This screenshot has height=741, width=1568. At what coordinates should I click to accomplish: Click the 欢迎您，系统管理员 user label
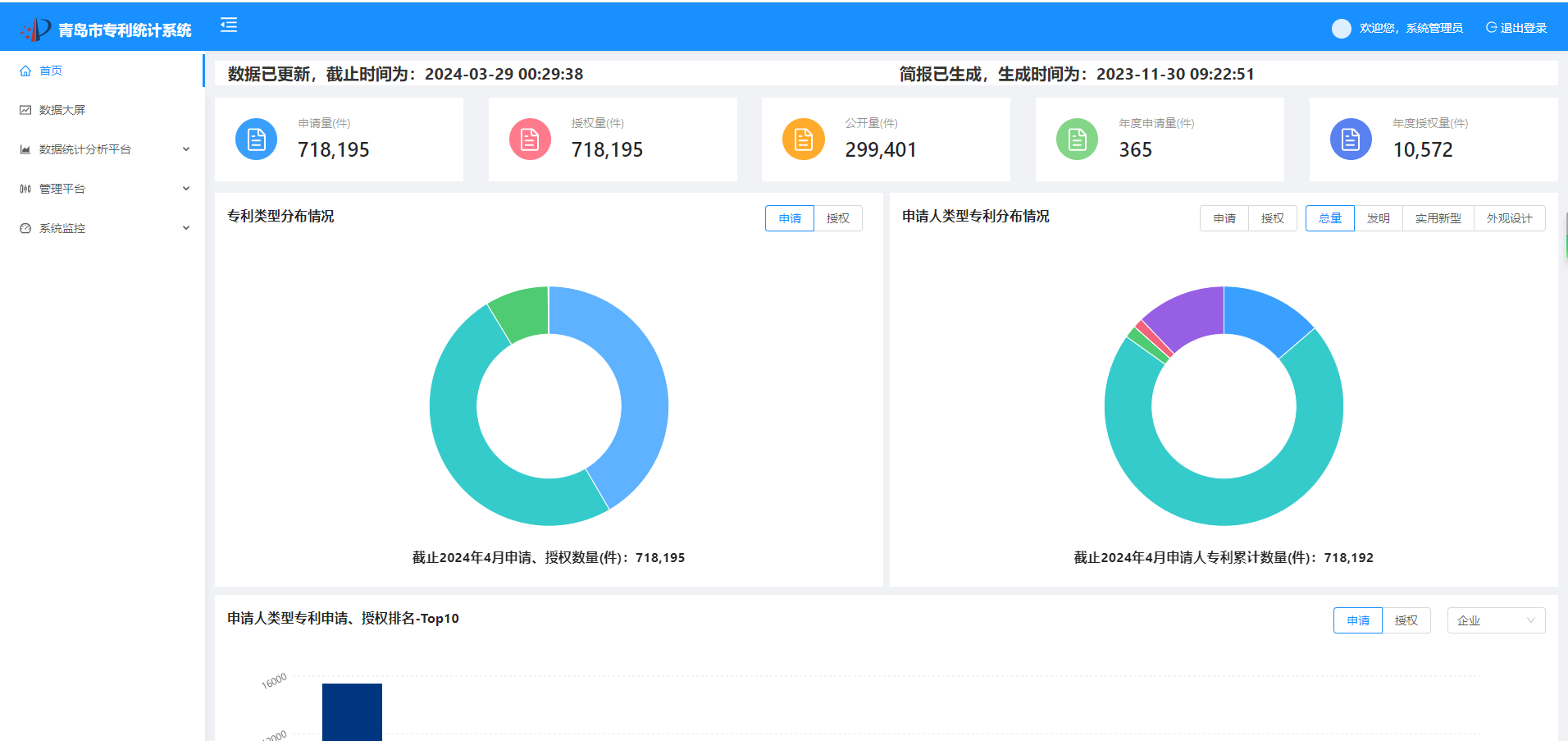click(1411, 28)
